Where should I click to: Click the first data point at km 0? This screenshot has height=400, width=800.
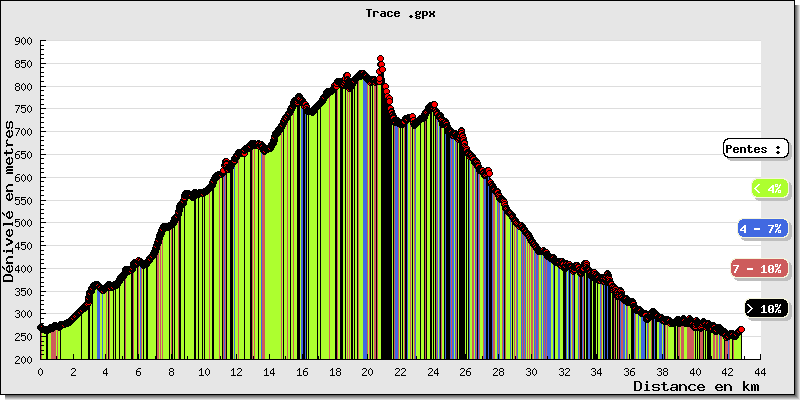pos(41,327)
